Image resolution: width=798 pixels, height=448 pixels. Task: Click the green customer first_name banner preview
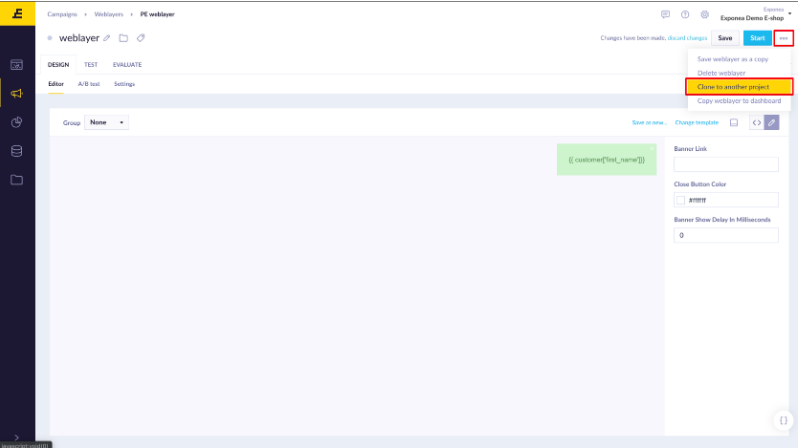coord(607,159)
